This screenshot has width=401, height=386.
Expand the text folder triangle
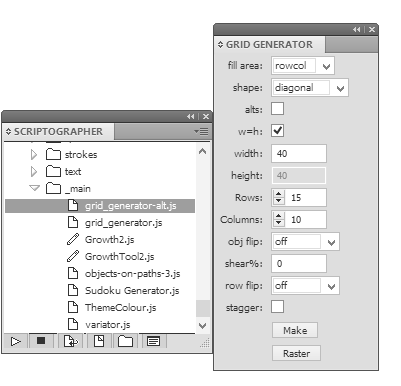click(x=34, y=171)
